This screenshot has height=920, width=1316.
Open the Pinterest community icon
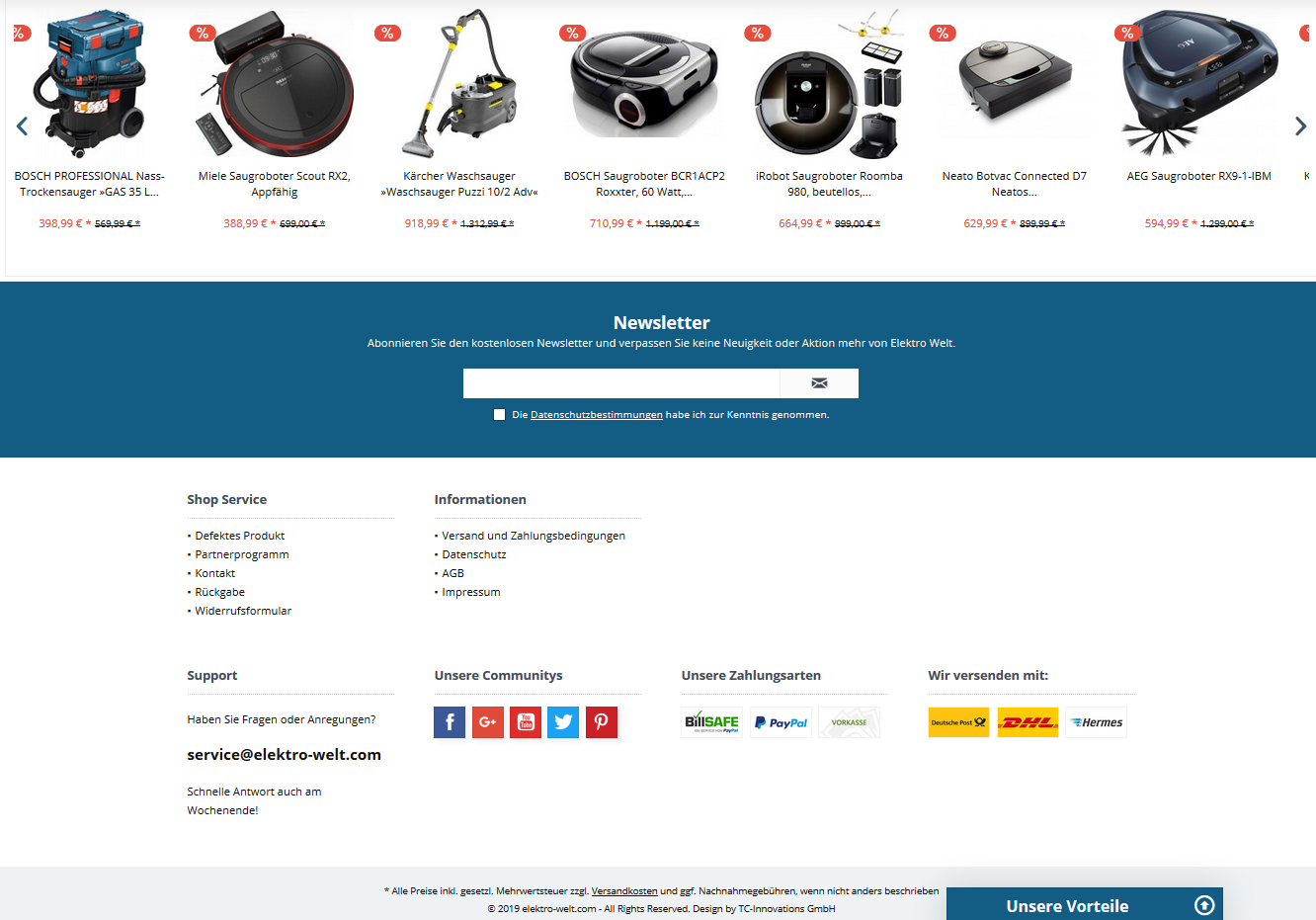point(602,722)
